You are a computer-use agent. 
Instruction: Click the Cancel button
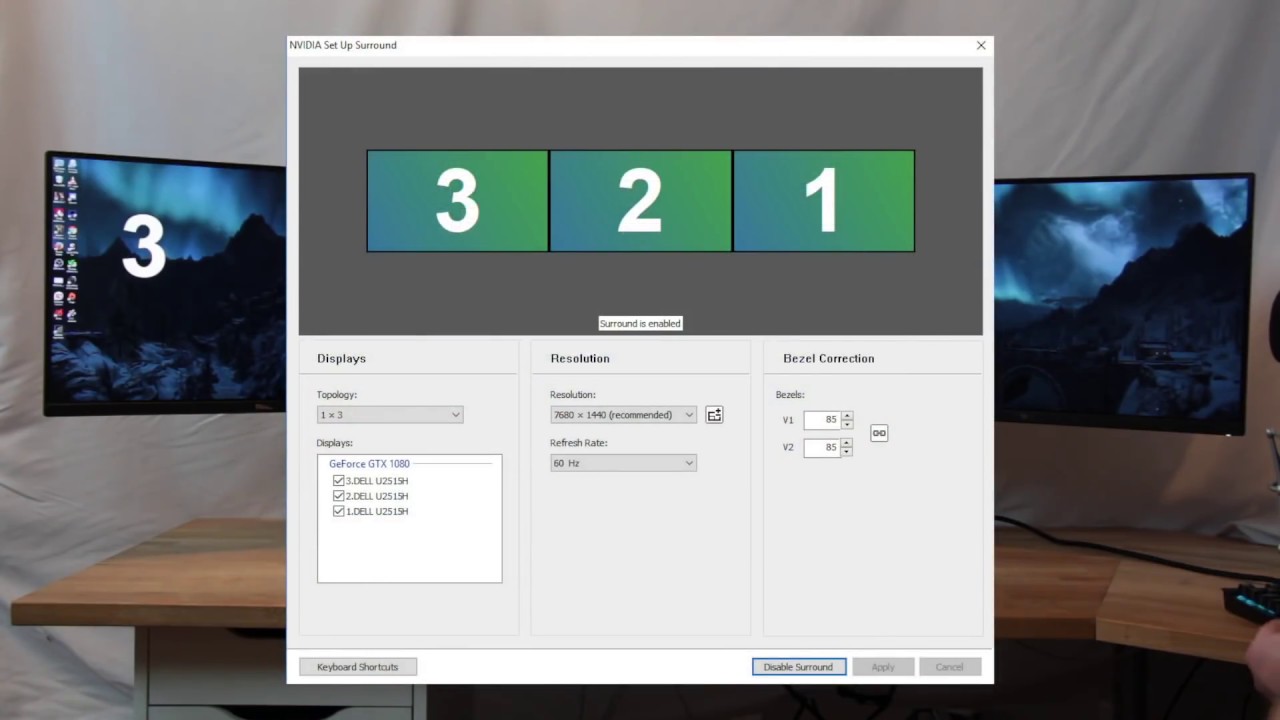point(950,667)
